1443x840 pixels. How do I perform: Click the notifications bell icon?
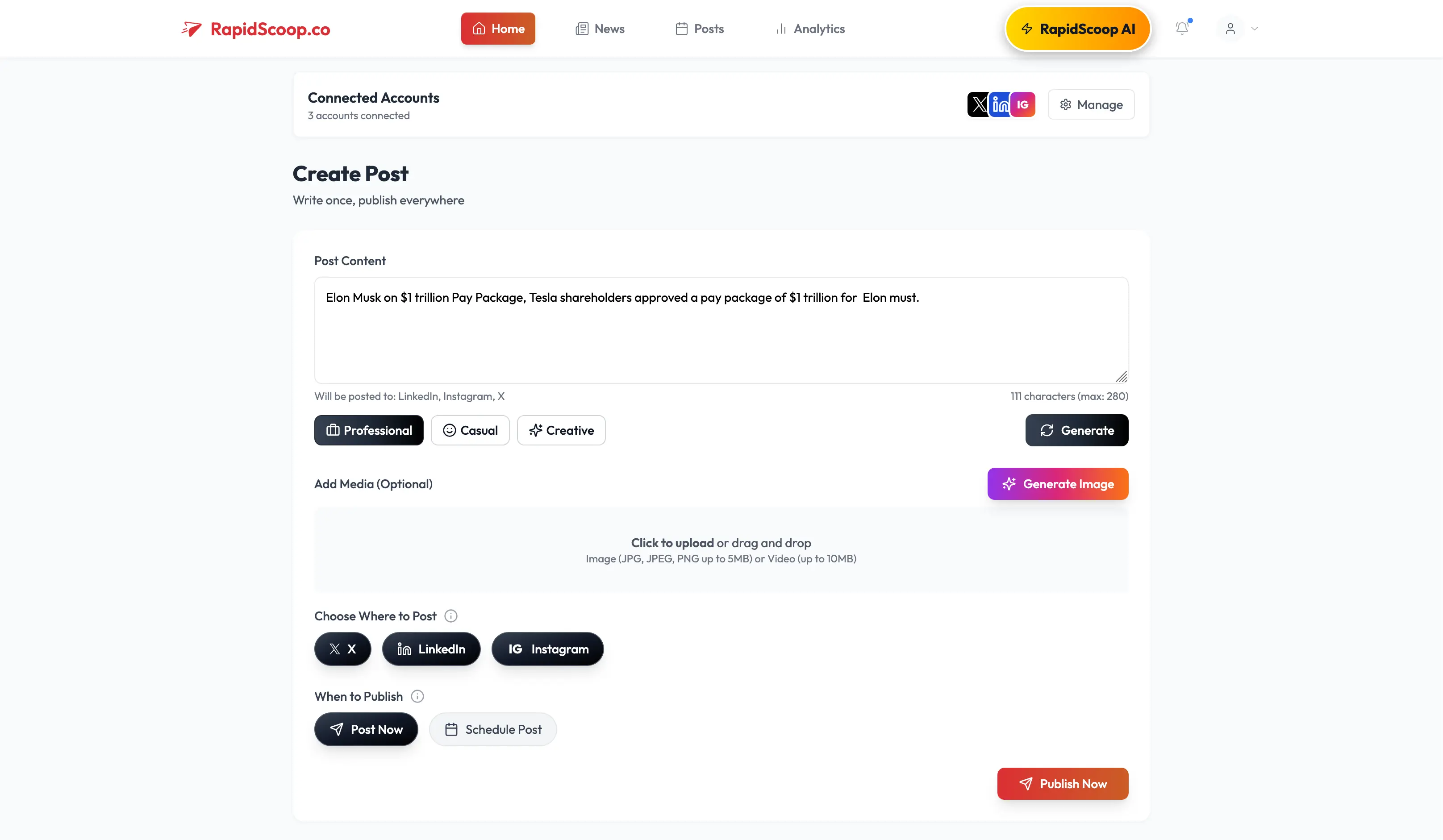1181,28
